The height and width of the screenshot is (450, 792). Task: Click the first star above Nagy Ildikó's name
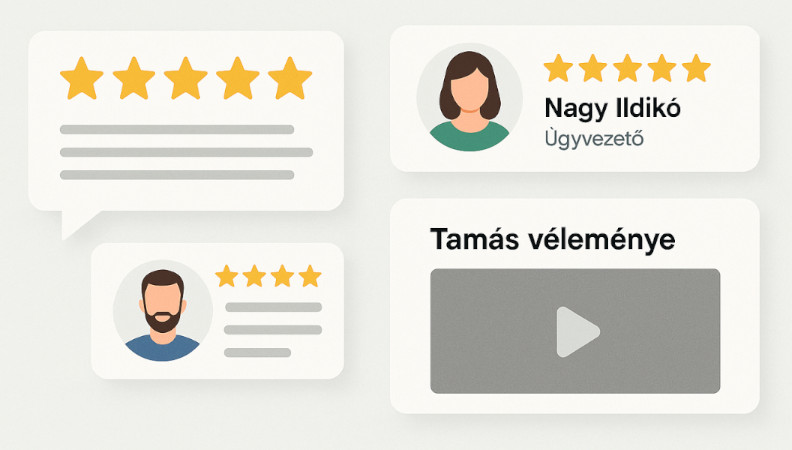pos(558,68)
